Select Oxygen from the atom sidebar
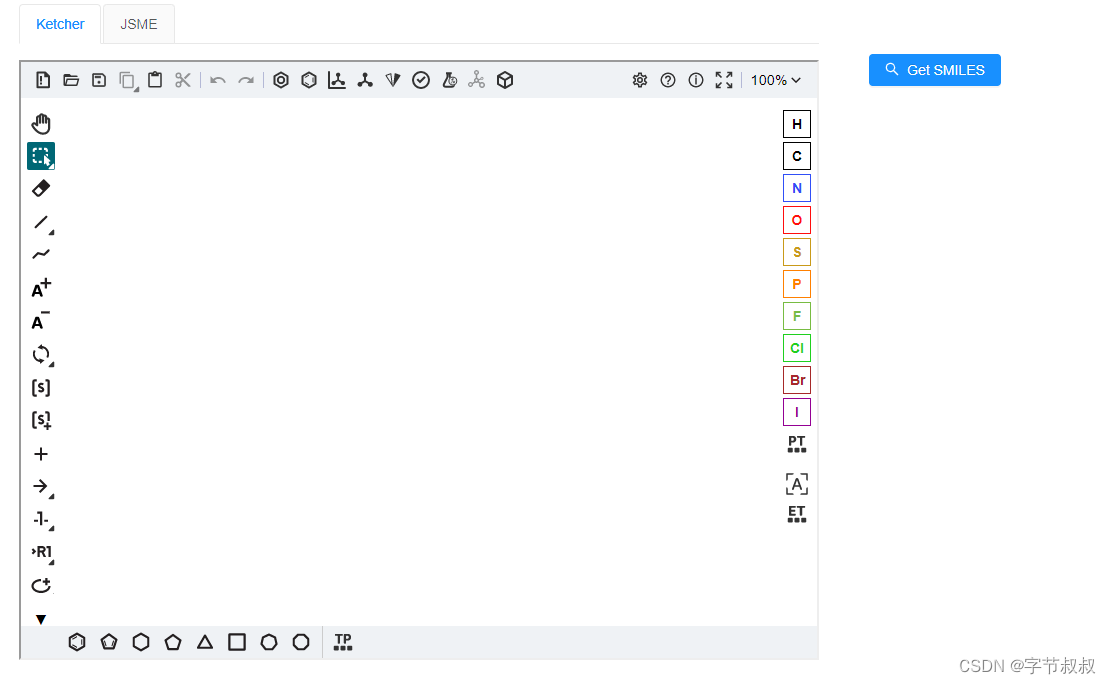This screenshot has width=1111, height=684. (796, 219)
